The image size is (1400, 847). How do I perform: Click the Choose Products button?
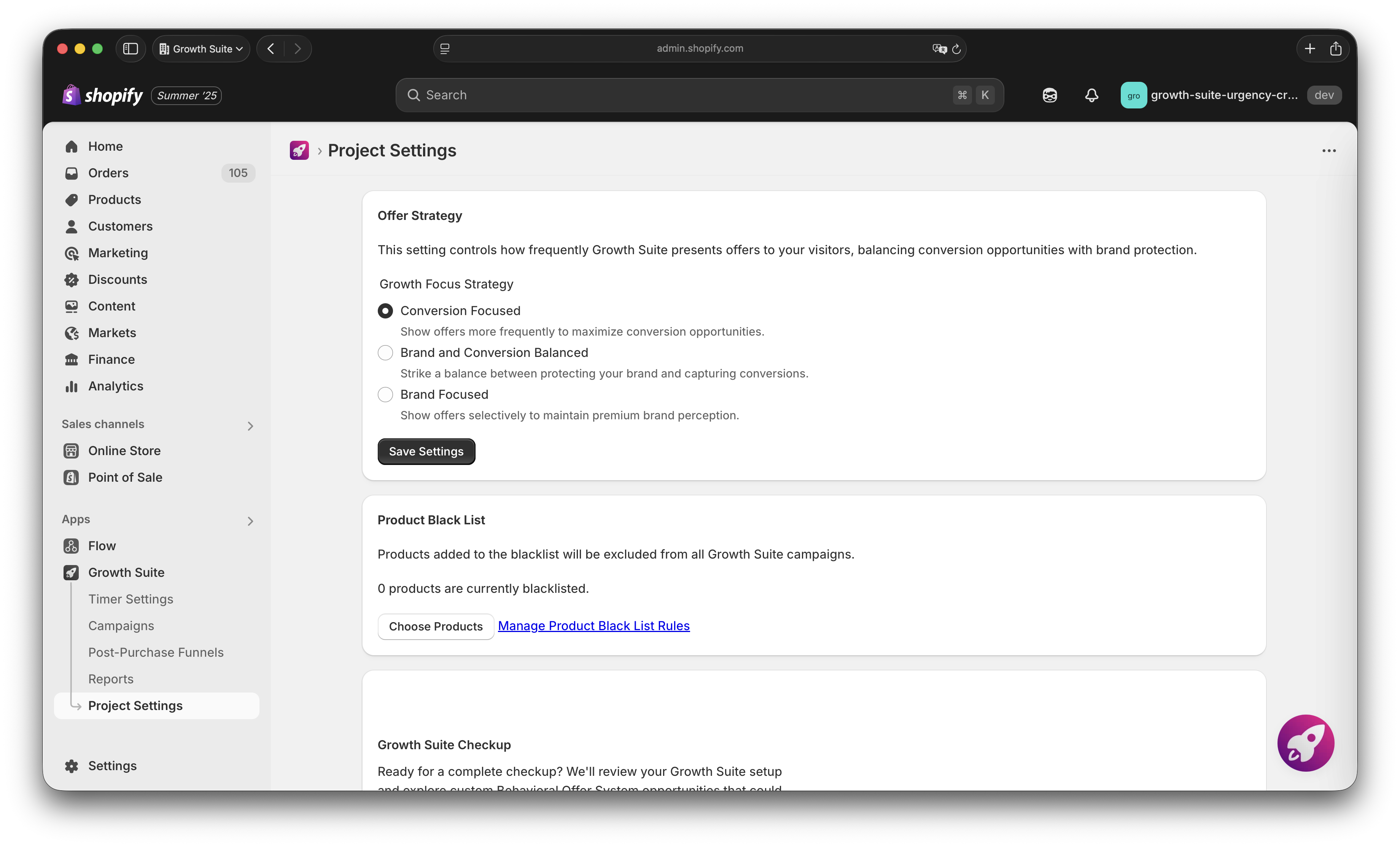pyautogui.click(x=436, y=626)
